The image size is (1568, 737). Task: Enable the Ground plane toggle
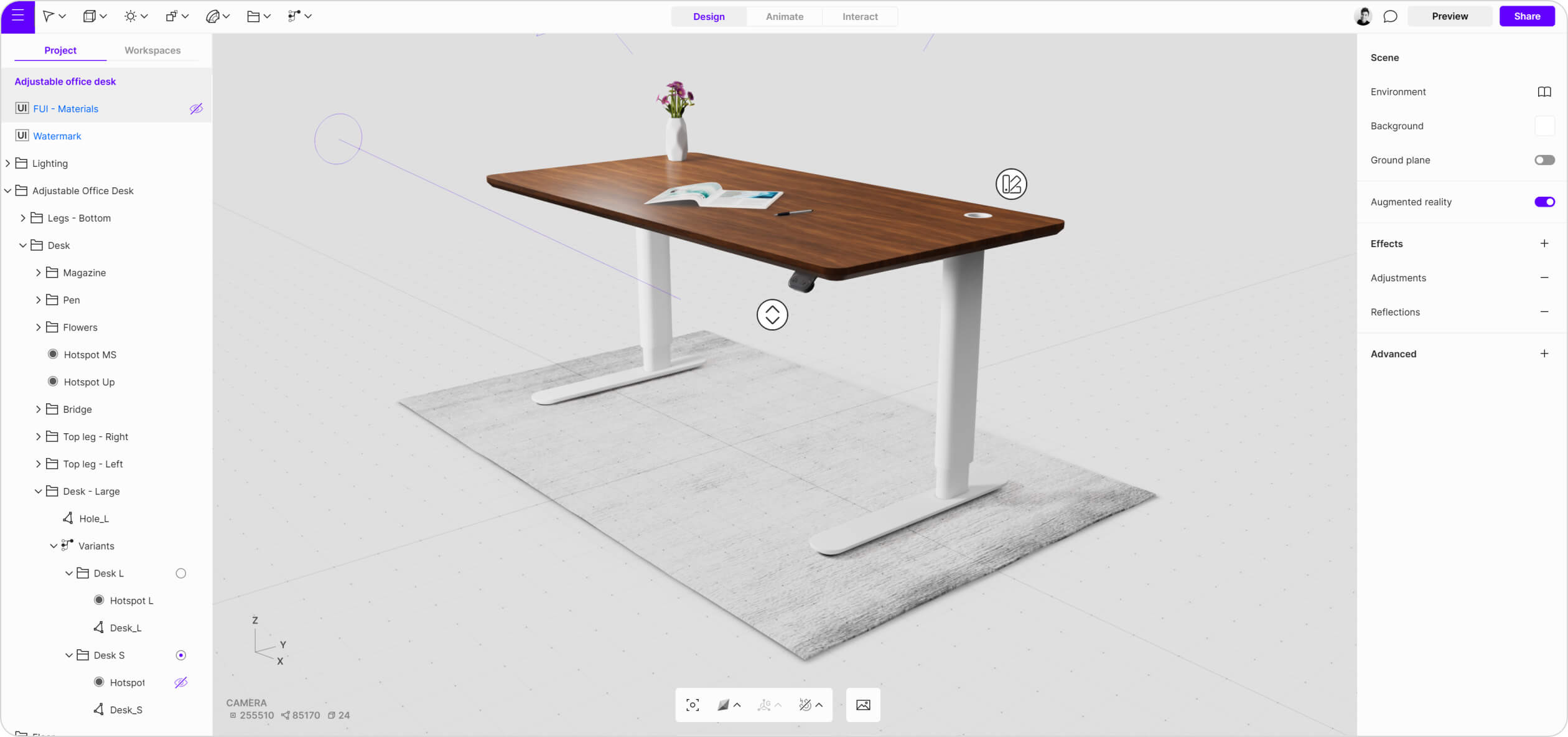pos(1544,160)
